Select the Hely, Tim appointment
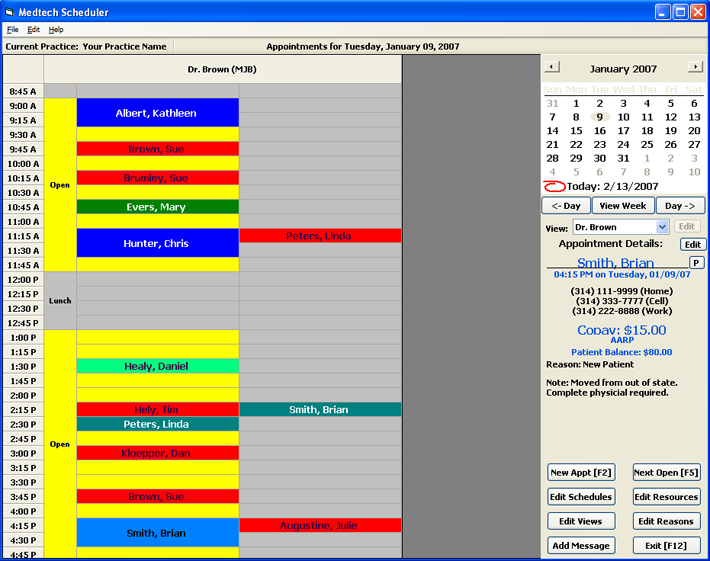Image resolution: width=710 pixels, height=561 pixels. pyautogui.click(x=158, y=410)
